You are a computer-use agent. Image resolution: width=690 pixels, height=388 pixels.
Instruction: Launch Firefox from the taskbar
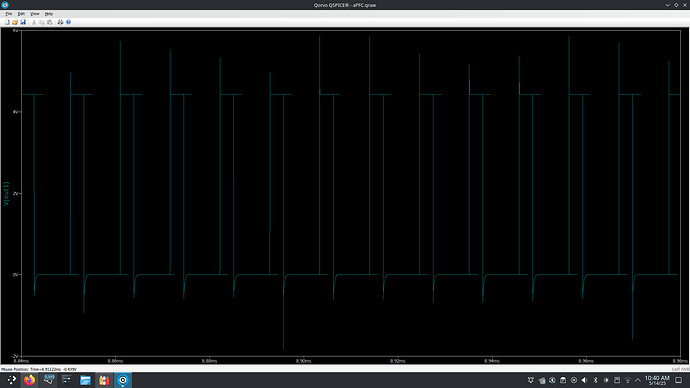tap(29, 380)
